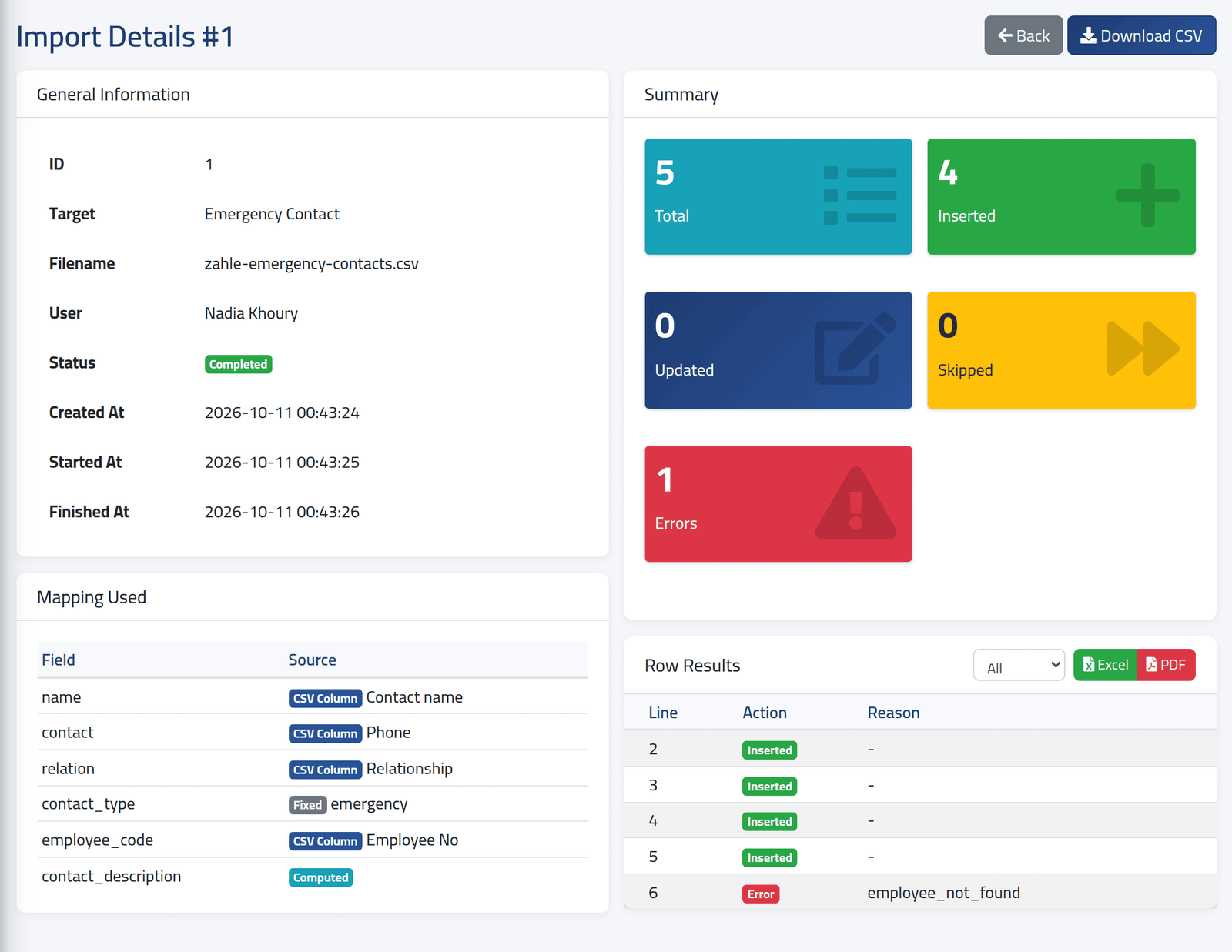Click the Error badge on line 6
1232x952 pixels.
click(761, 894)
